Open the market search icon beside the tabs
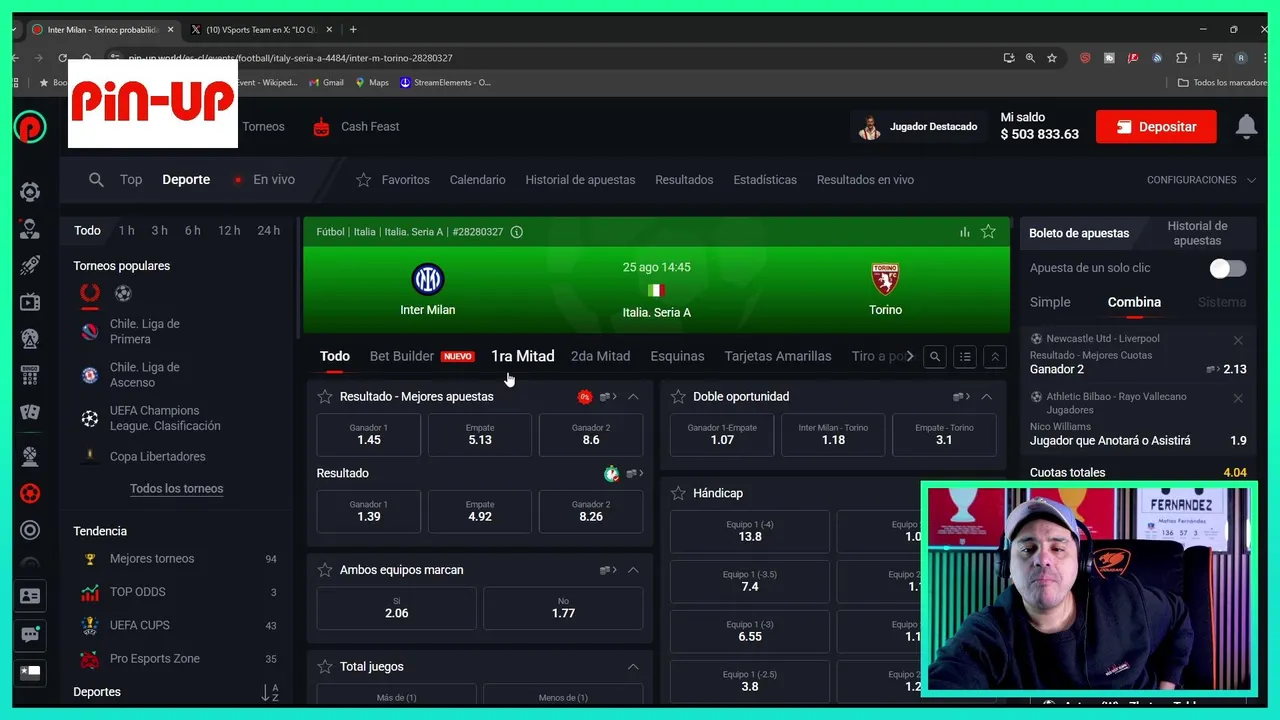The image size is (1280, 720). click(x=935, y=356)
